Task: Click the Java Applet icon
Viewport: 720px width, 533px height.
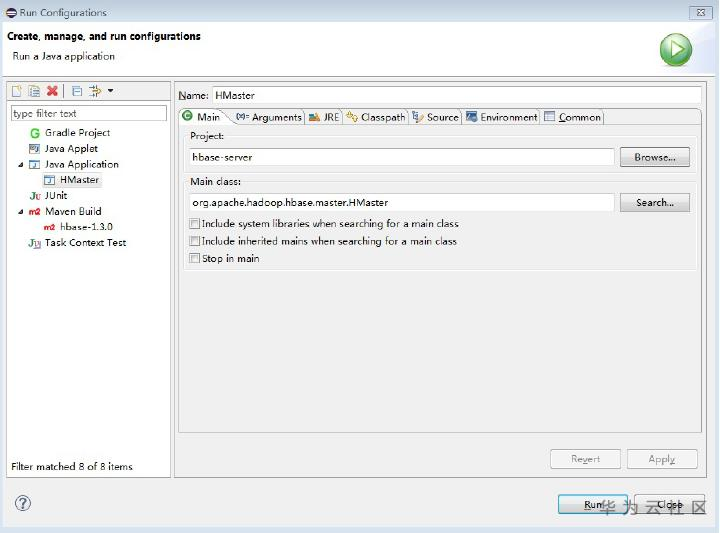Action: pyautogui.click(x=35, y=149)
